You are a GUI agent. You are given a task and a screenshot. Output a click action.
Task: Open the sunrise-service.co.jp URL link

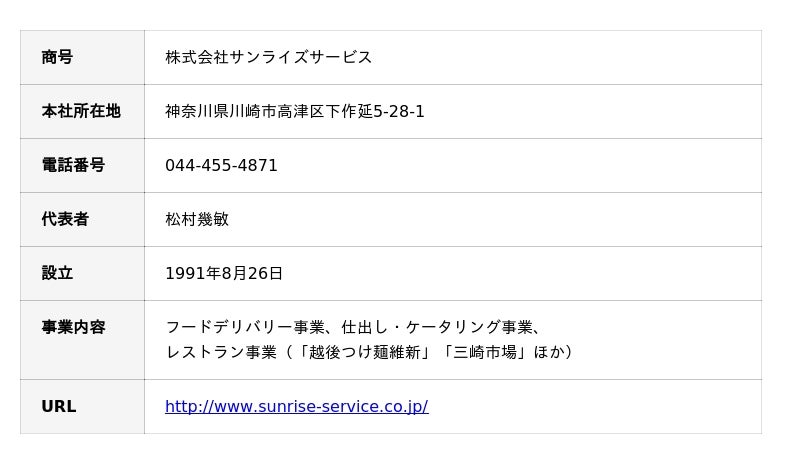tap(296, 406)
